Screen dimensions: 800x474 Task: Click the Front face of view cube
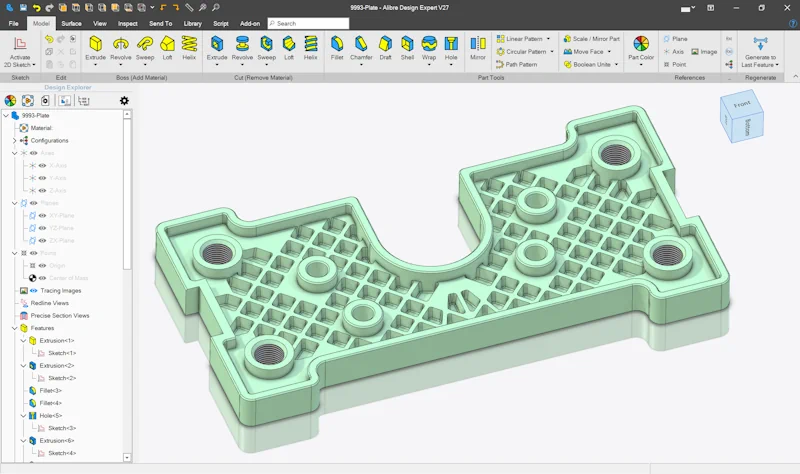[x=741, y=105]
